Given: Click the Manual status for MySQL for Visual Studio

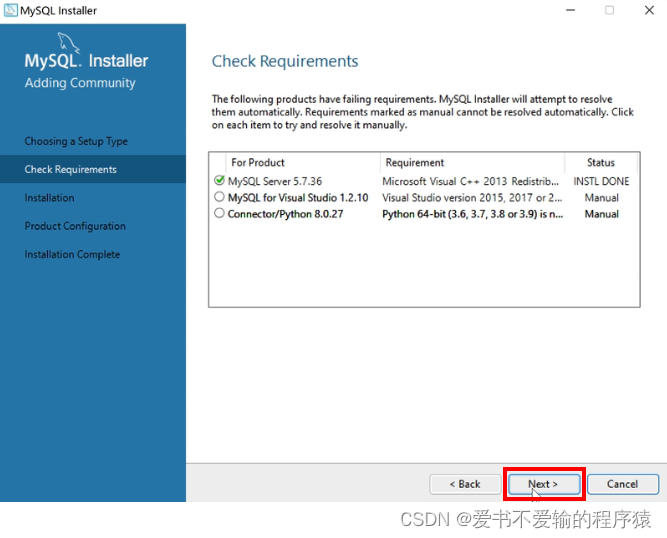Looking at the screenshot, I should (x=601, y=198).
